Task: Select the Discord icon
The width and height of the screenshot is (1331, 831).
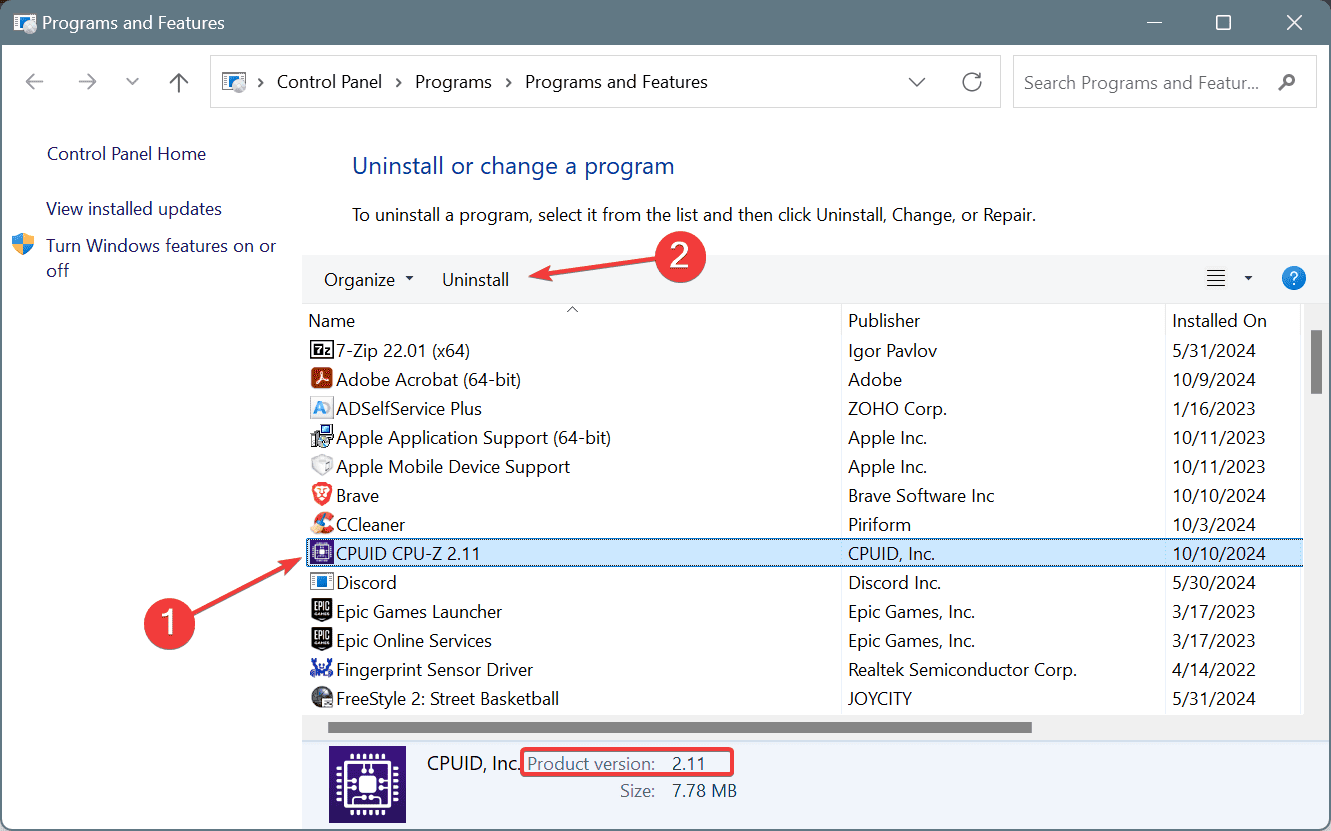Action: click(321, 583)
